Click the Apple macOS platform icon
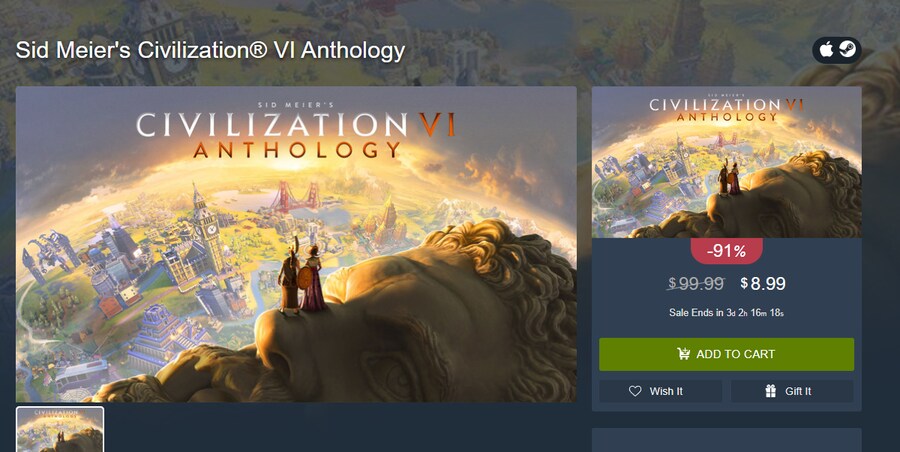900x452 pixels. pyautogui.click(x=827, y=50)
